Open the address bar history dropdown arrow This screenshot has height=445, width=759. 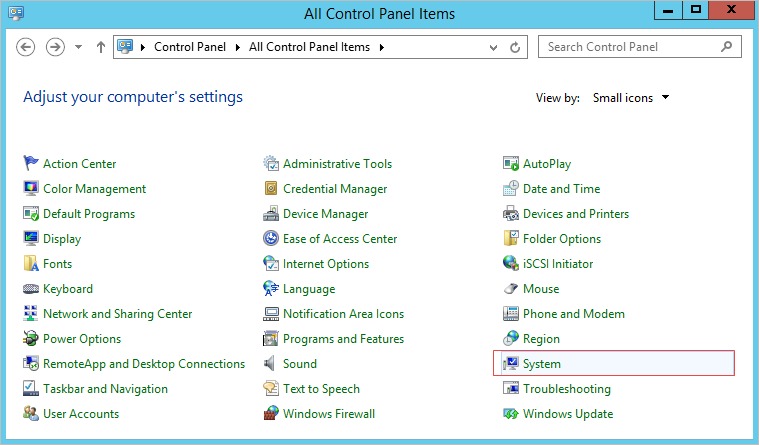tap(493, 47)
